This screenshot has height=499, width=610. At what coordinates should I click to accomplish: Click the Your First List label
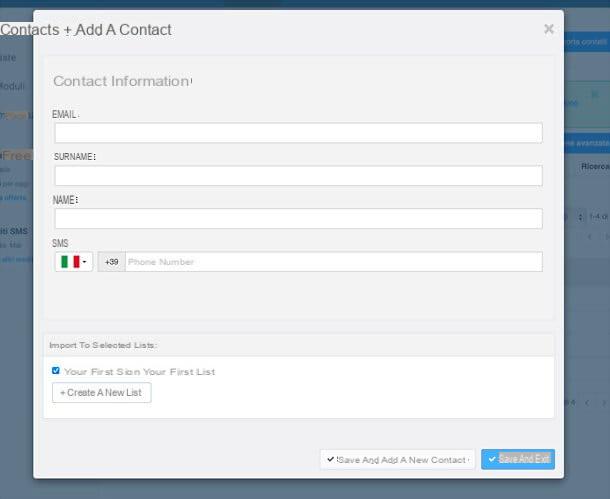click(140, 372)
